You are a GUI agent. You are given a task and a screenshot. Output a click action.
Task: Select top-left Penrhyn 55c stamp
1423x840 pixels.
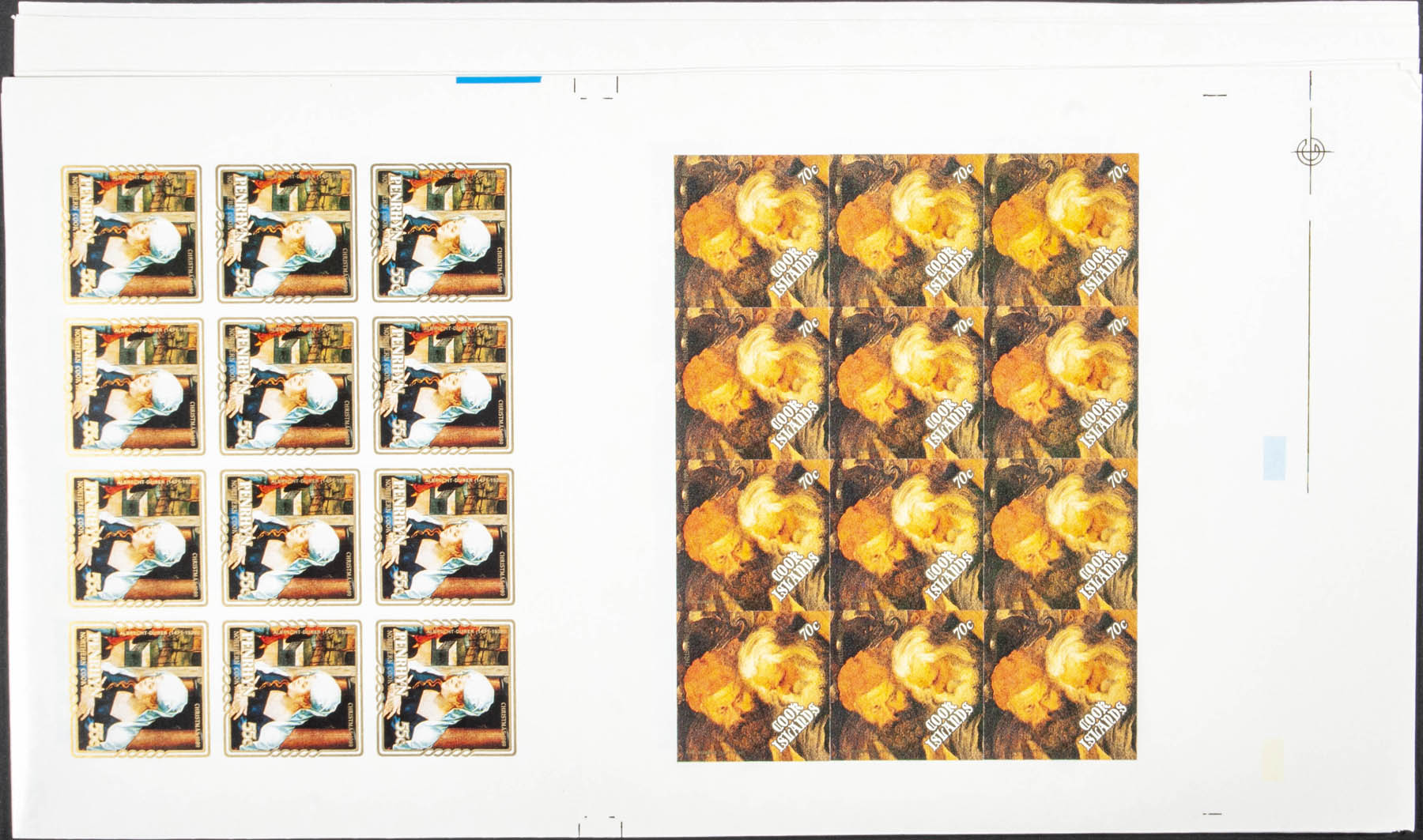132,233
